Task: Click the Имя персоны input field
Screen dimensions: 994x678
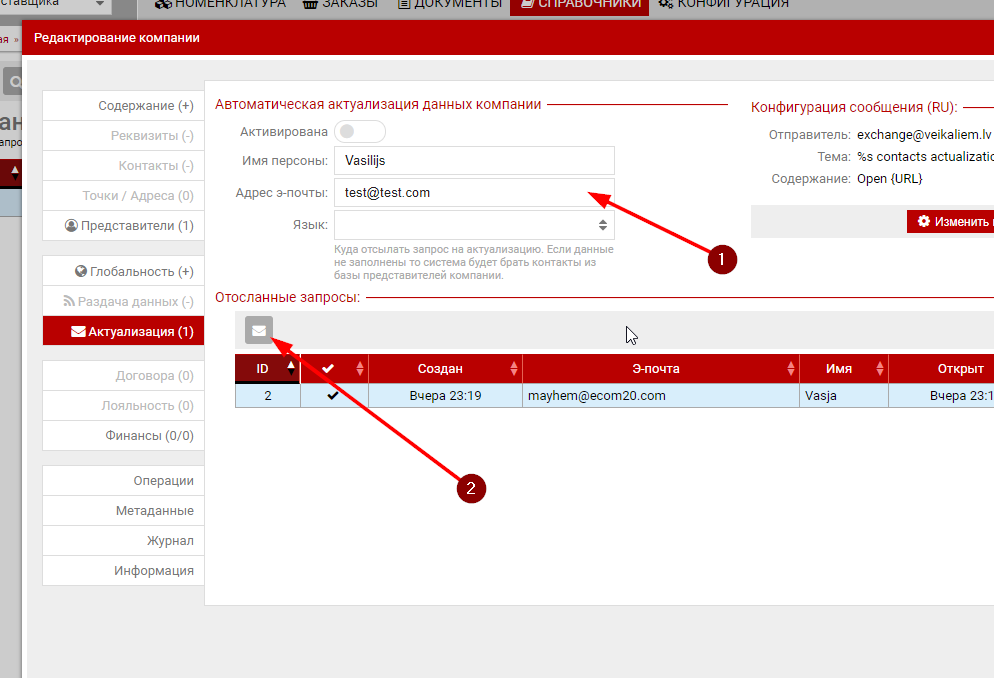Action: coord(474,161)
